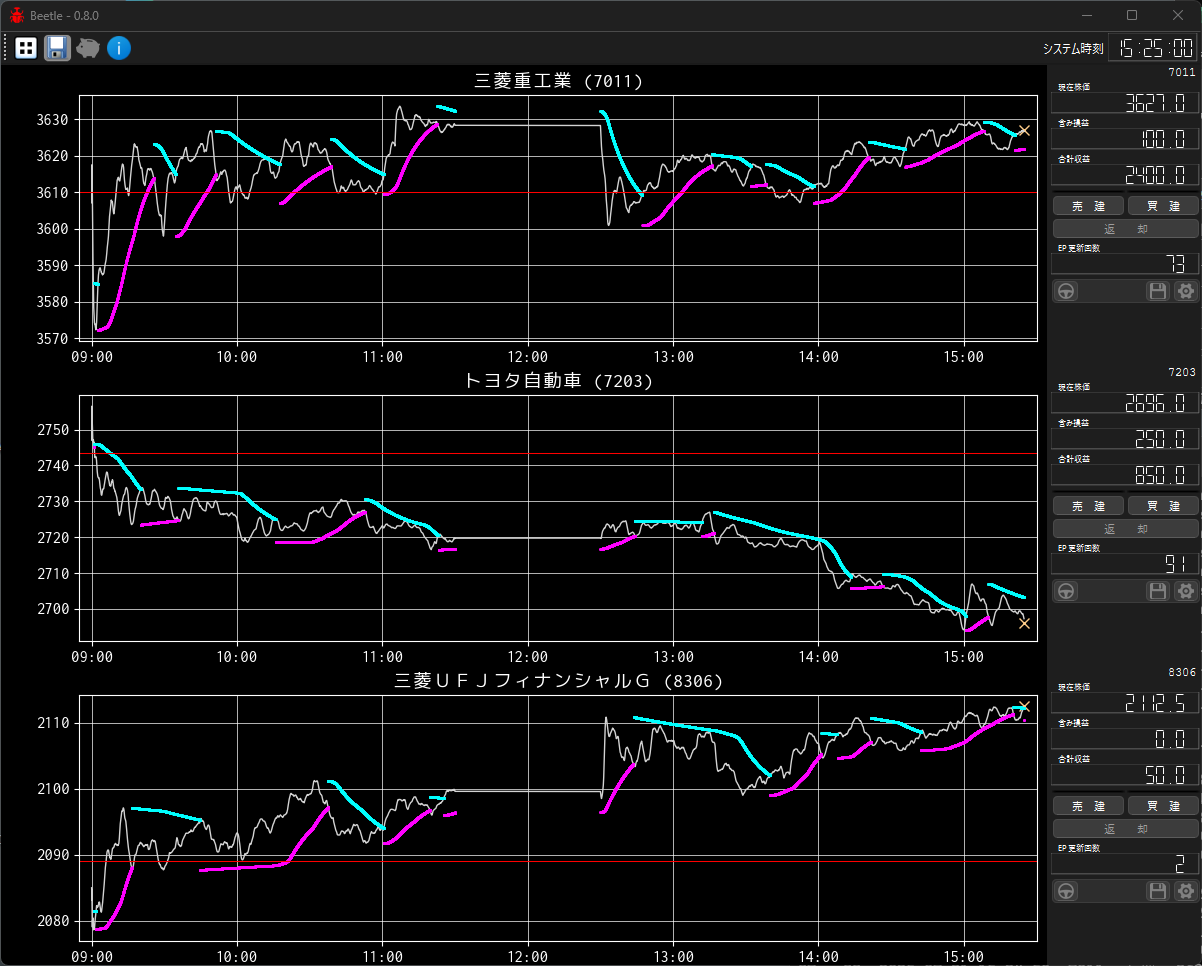Click 買建 buy button for 7011

[1162, 206]
